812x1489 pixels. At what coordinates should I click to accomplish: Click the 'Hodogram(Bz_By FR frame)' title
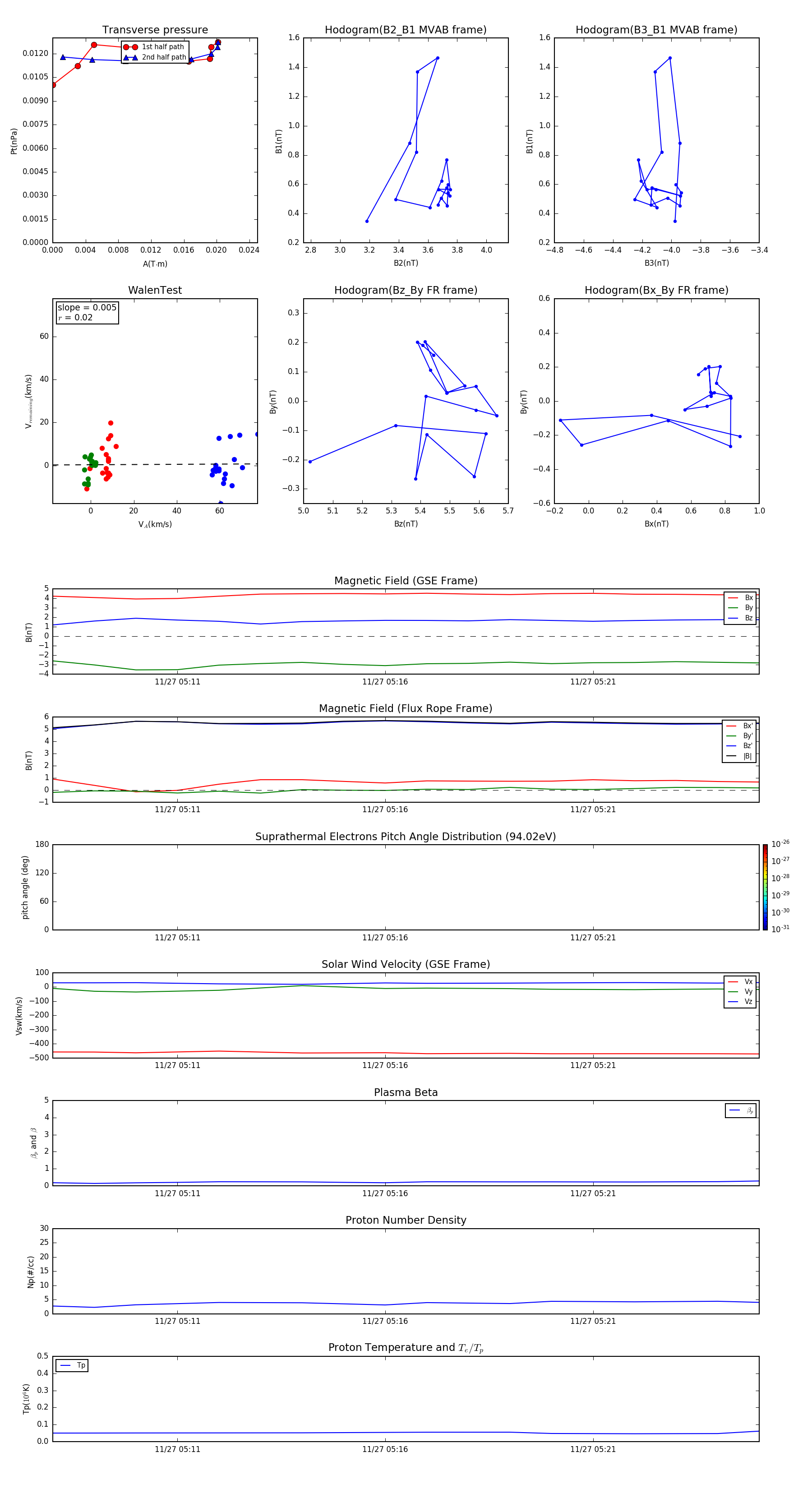(406, 290)
